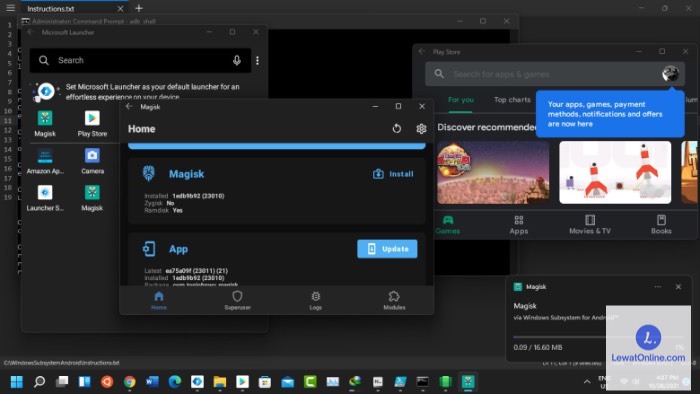Viewport: 700px width, 394px height.
Task: Open Books section in Play Store
Action: [661, 224]
